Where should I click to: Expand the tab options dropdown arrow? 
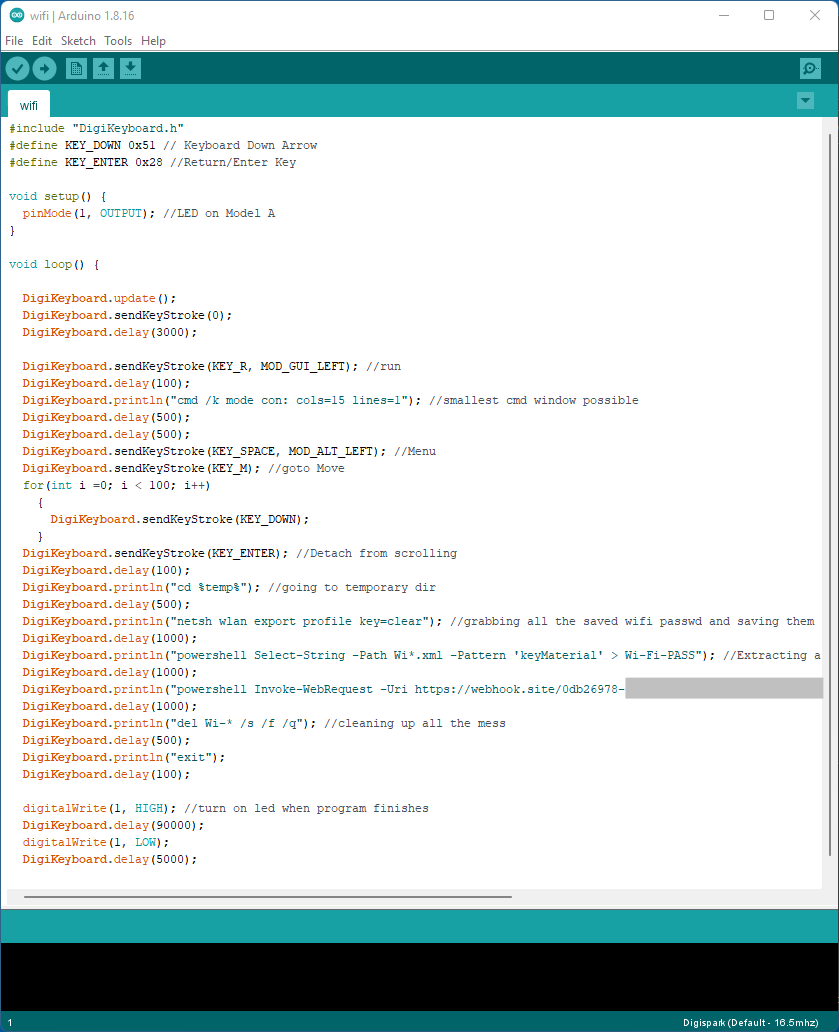pyautogui.click(x=805, y=101)
